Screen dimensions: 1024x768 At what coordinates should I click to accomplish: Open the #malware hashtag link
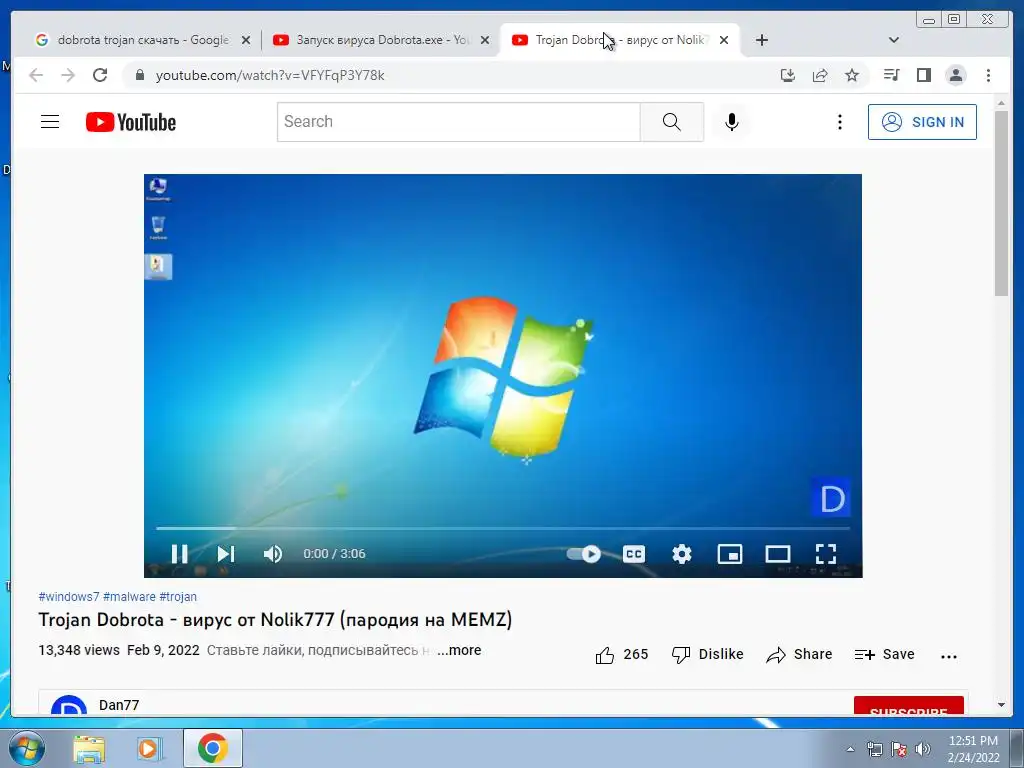click(x=129, y=596)
